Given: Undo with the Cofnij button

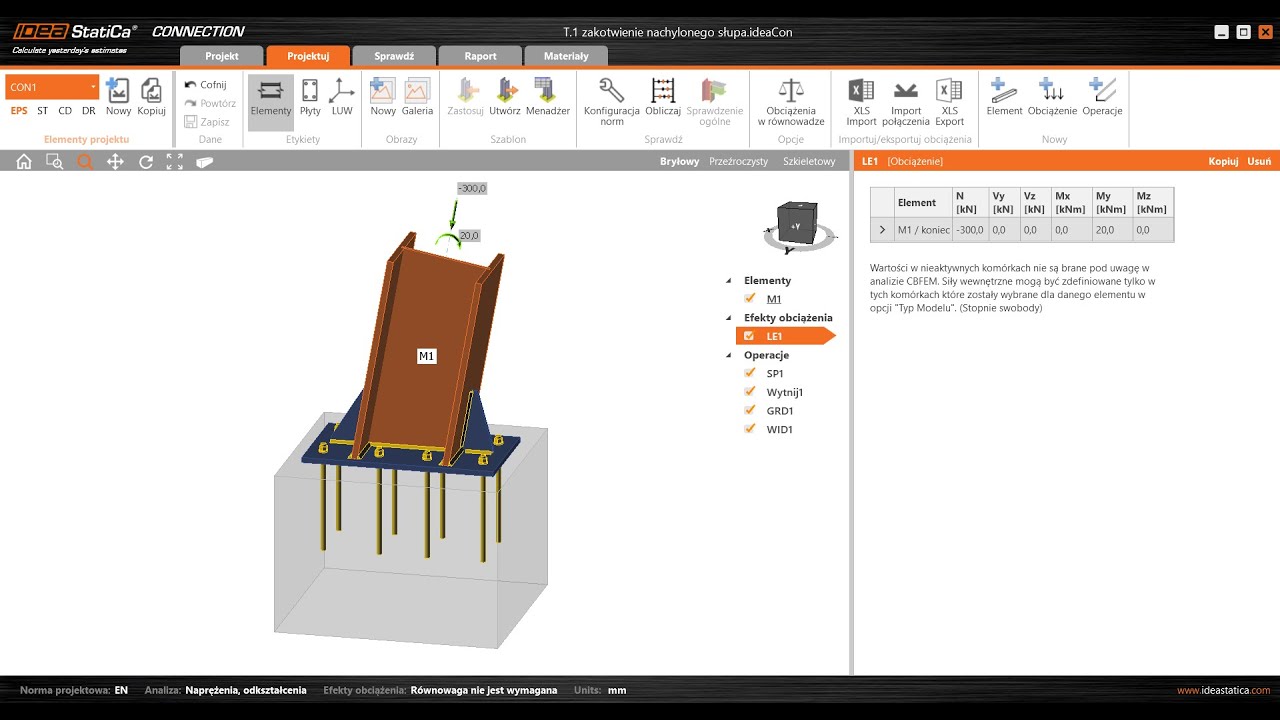Looking at the screenshot, I should pos(205,85).
